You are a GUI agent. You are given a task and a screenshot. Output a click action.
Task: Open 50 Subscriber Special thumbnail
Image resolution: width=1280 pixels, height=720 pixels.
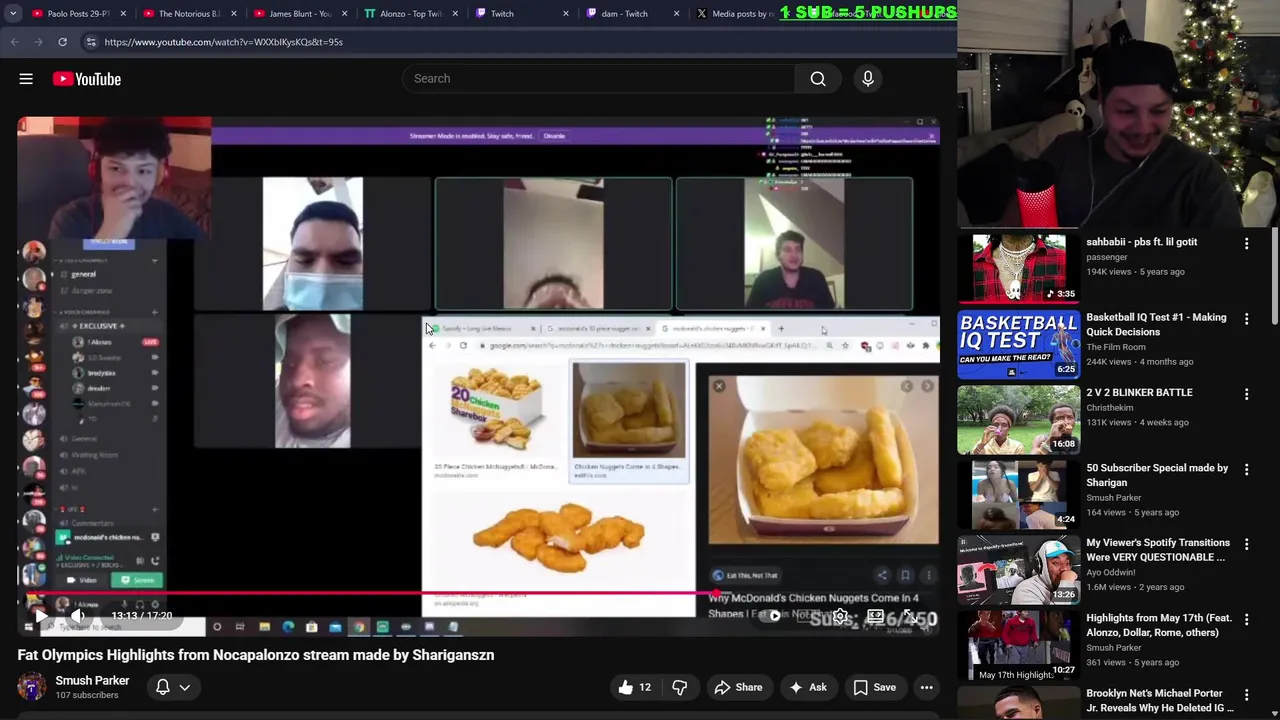click(1019, 494)
